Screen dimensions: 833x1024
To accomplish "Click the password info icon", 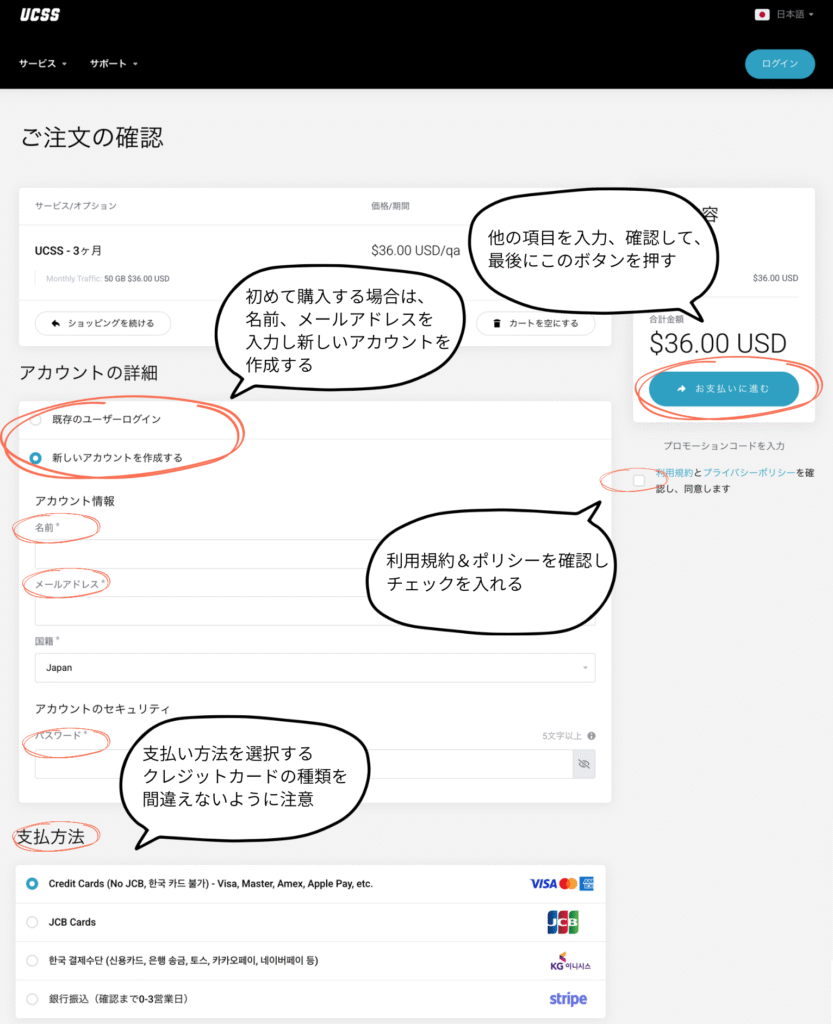I will [x=591, y=736].
